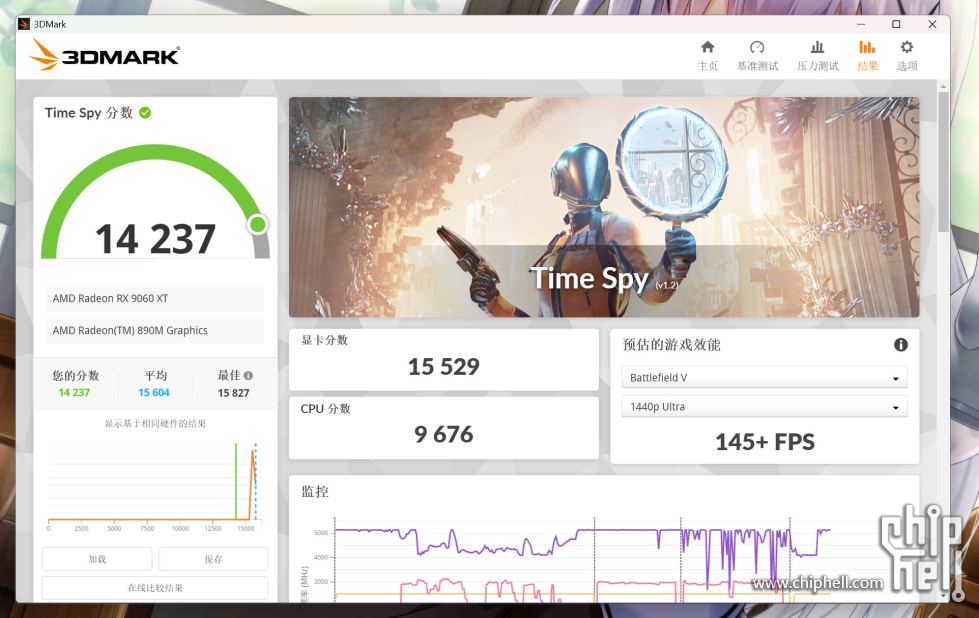The height and width of the screenshot is (618, 979).
Task: Click the vertical scrollbar thumb
Action: pos(943,162)
